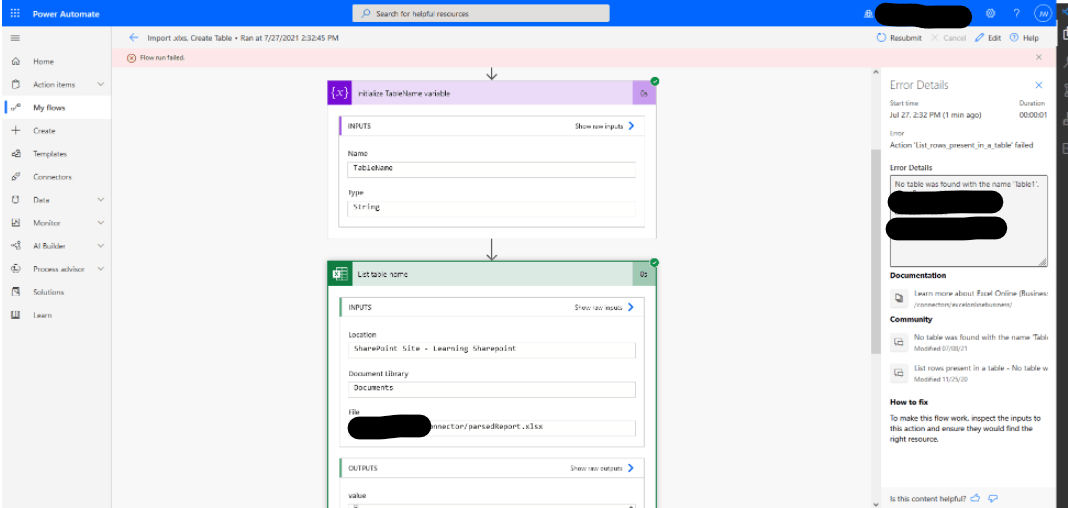Image resolution: width=1068 pixels, height=508 pixels.
Task: Open Learn in the sidebar
Action: point(42,315)
